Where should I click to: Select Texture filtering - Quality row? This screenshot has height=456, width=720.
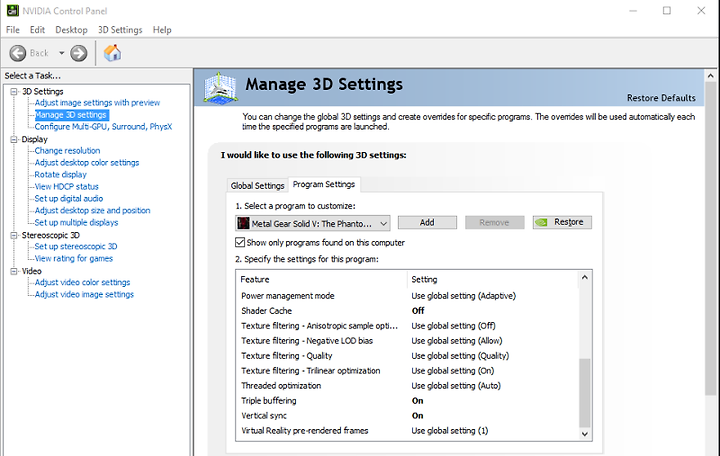pos(407,356)
